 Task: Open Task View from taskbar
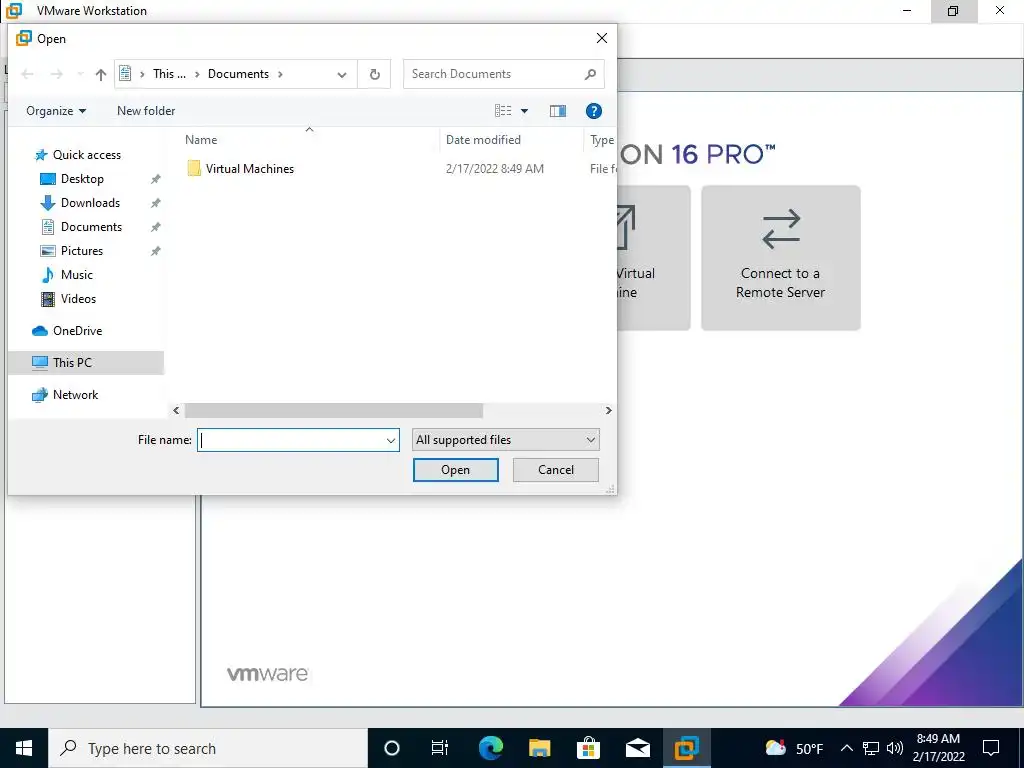click(440, 748)
